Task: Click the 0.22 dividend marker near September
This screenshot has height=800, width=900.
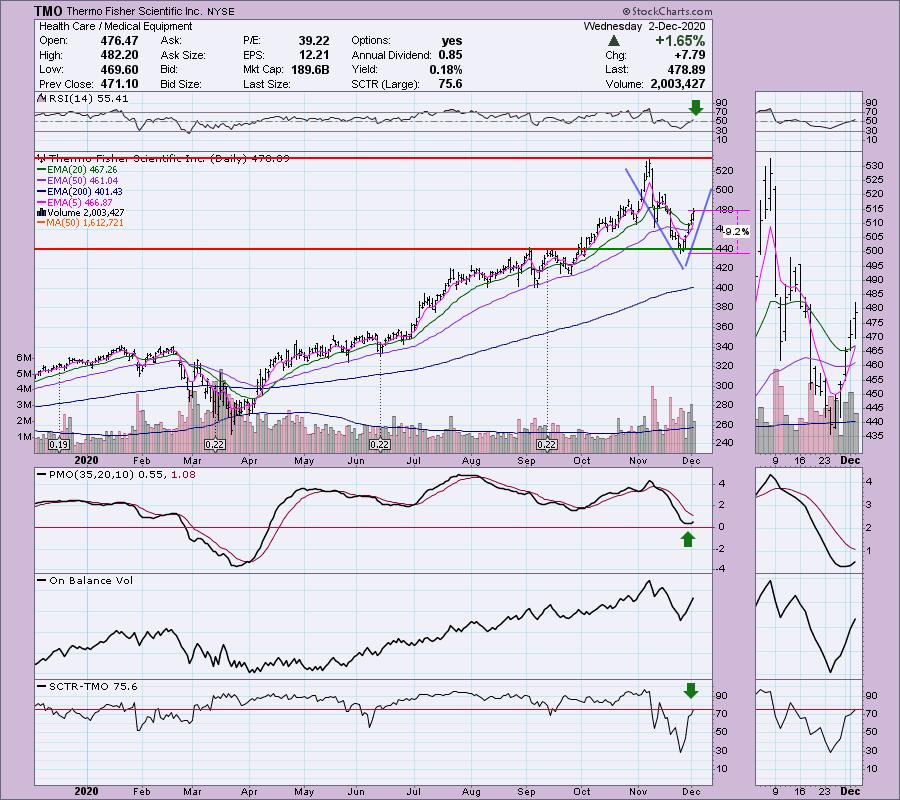Action: [x=546, y=444]
